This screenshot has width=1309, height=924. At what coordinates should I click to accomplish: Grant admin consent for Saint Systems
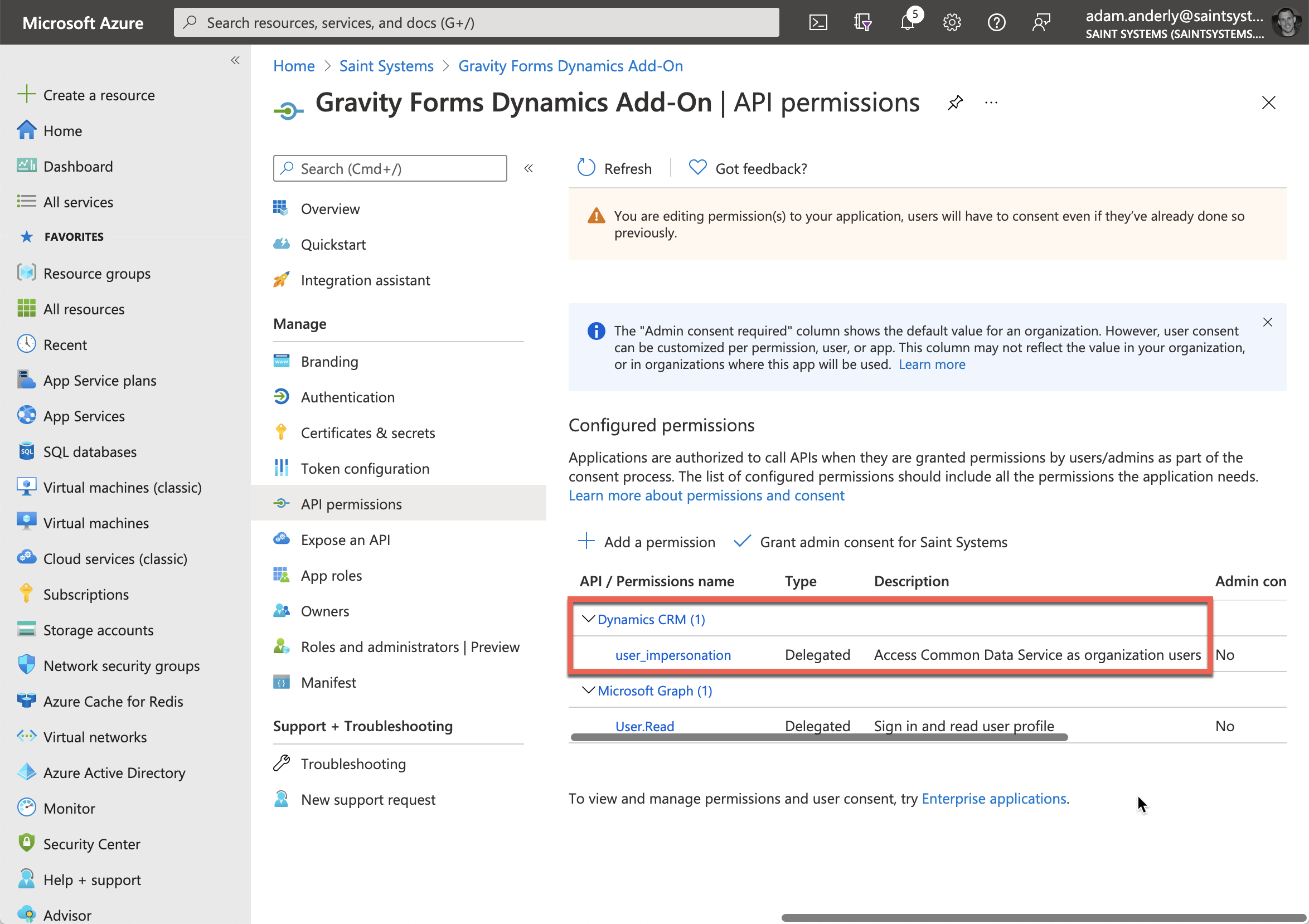[x=870, y=542]
